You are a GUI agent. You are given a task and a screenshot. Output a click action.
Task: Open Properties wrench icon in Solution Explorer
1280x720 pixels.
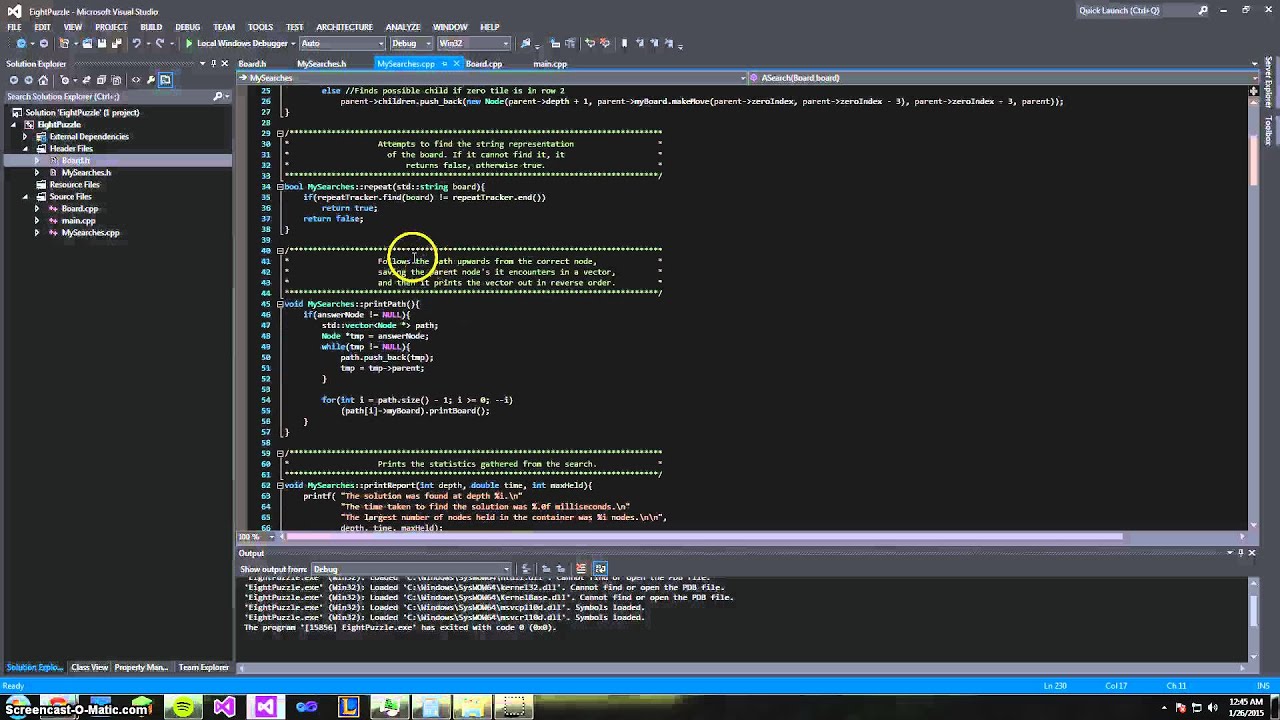click(x=150, y=80)
